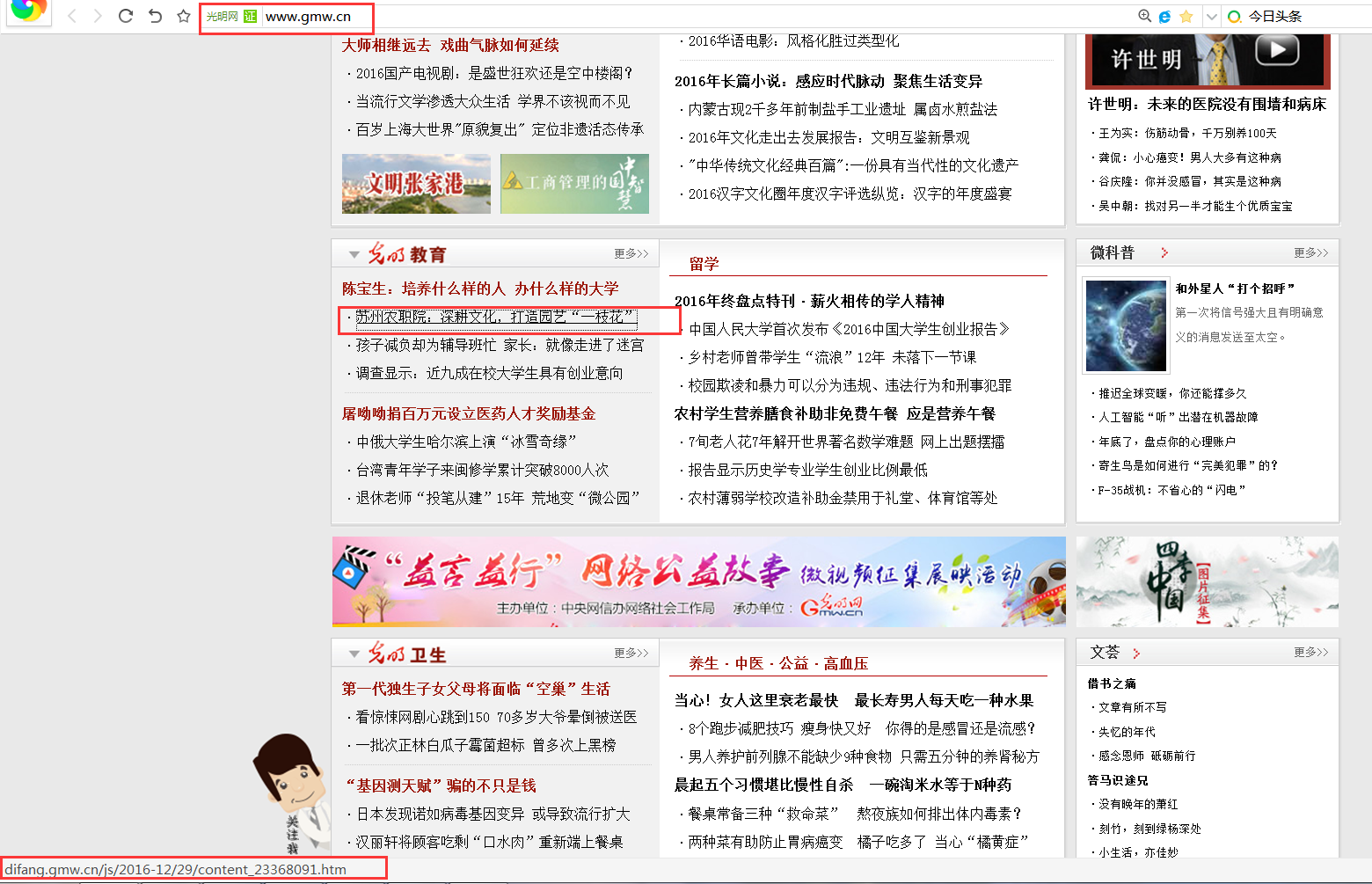Screen dimensions: 1372x884
Task: Open 2016年终盘点特刊·薪火相传的学人精神
Action: pyautogui.click(x=809, y=301)
